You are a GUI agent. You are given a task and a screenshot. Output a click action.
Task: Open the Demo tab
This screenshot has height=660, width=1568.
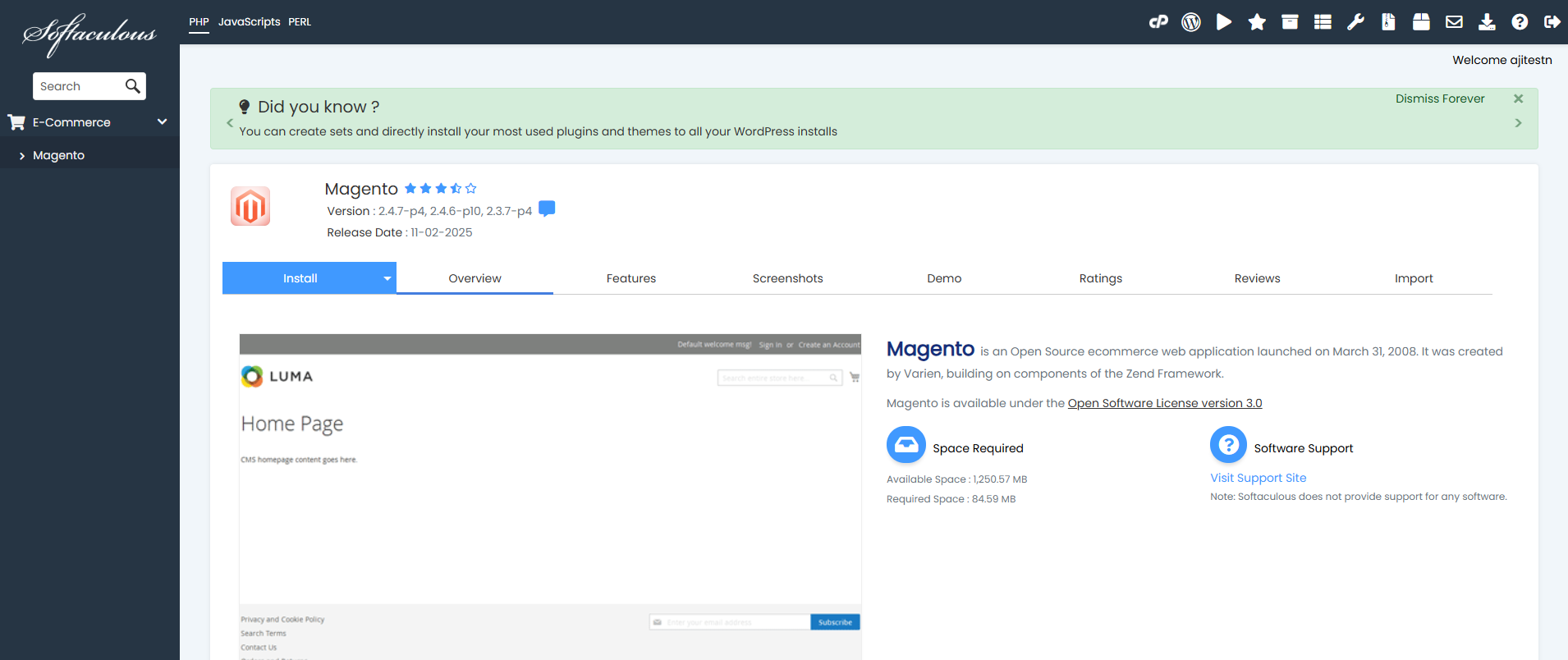pos(944,278)
